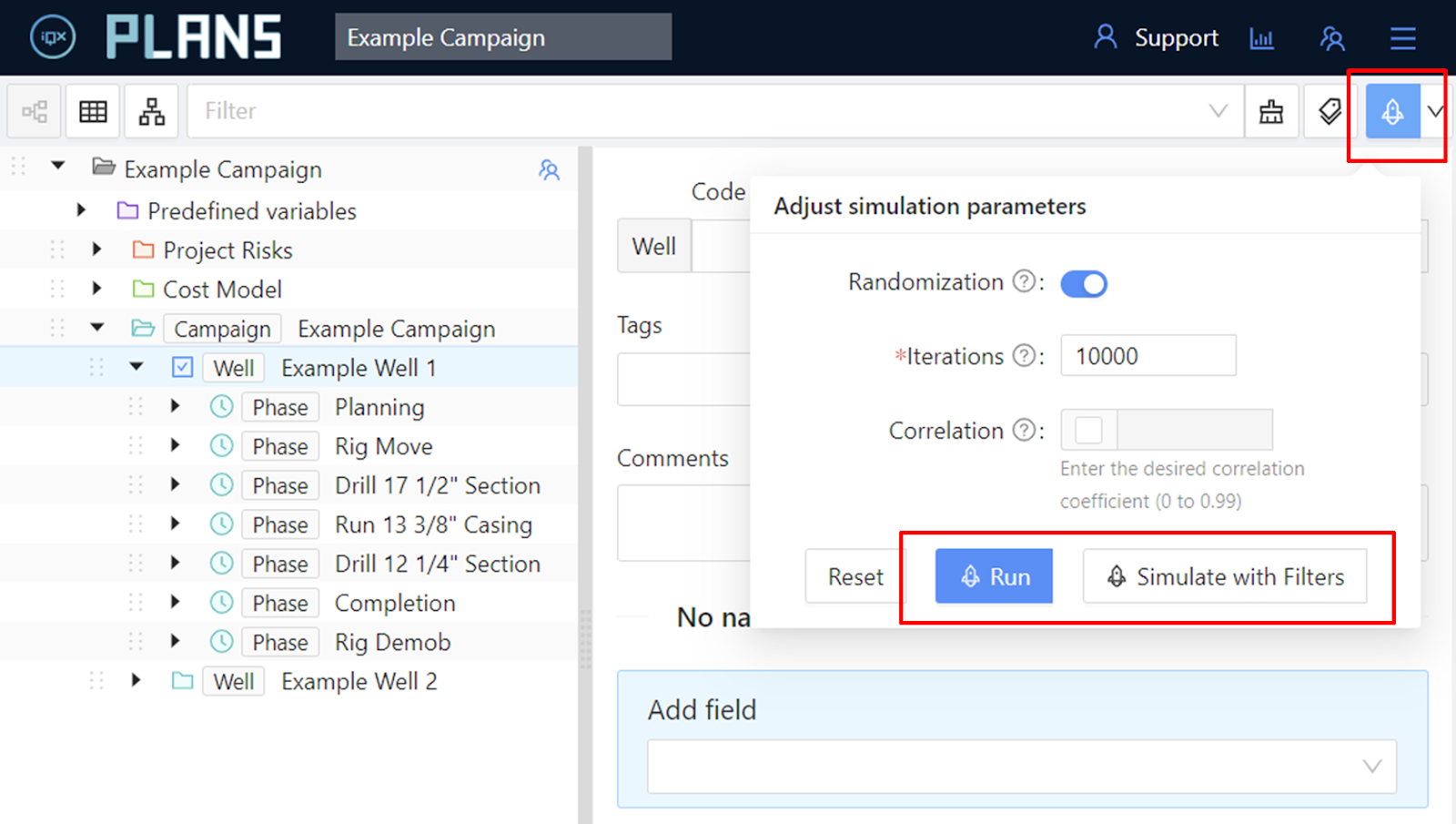The image size is (1456, 824).
Task: Enable the Correlation checkbox
Action: click(1088, 430)
